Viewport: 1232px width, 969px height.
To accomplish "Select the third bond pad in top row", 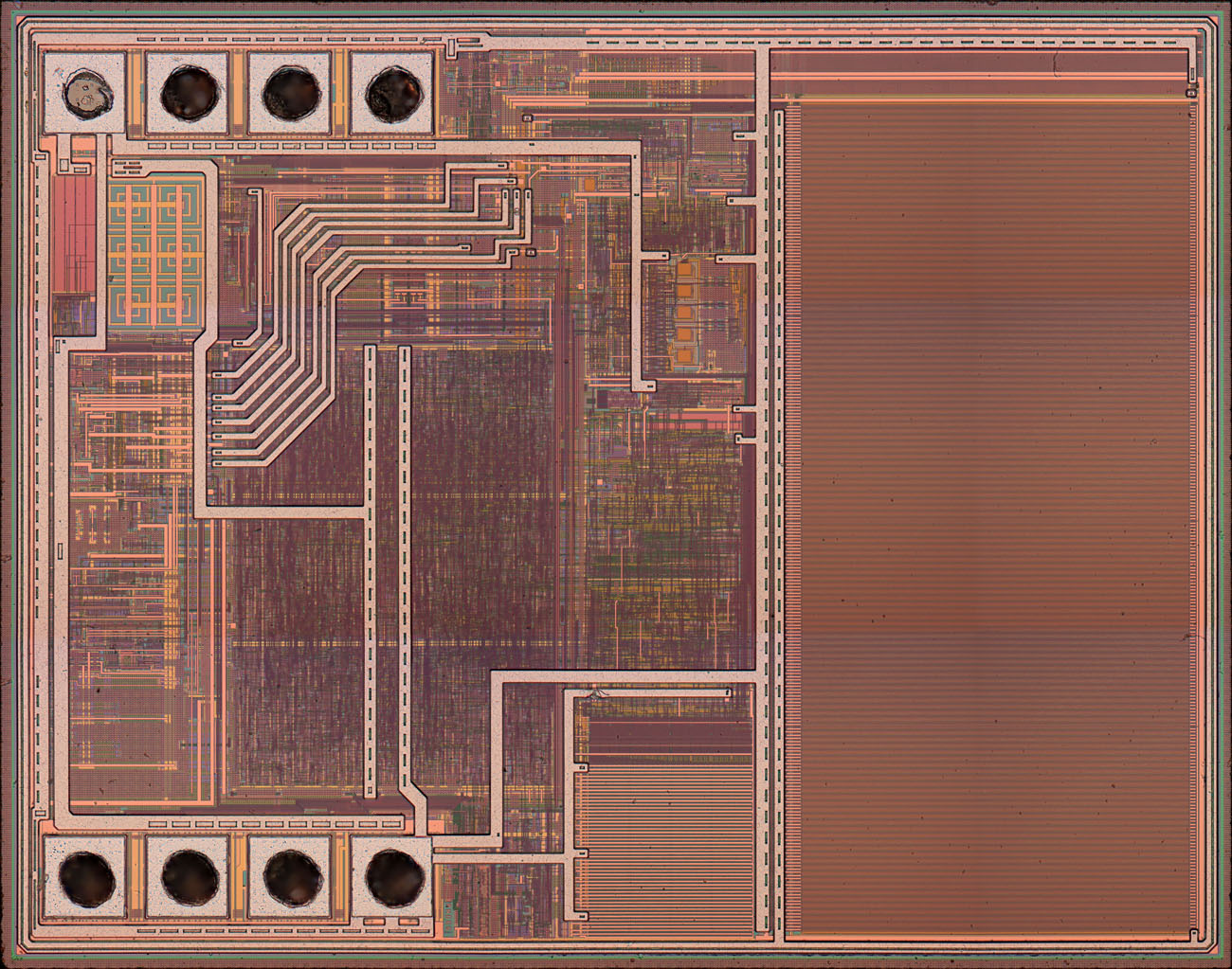I will [x=289, y=93].
